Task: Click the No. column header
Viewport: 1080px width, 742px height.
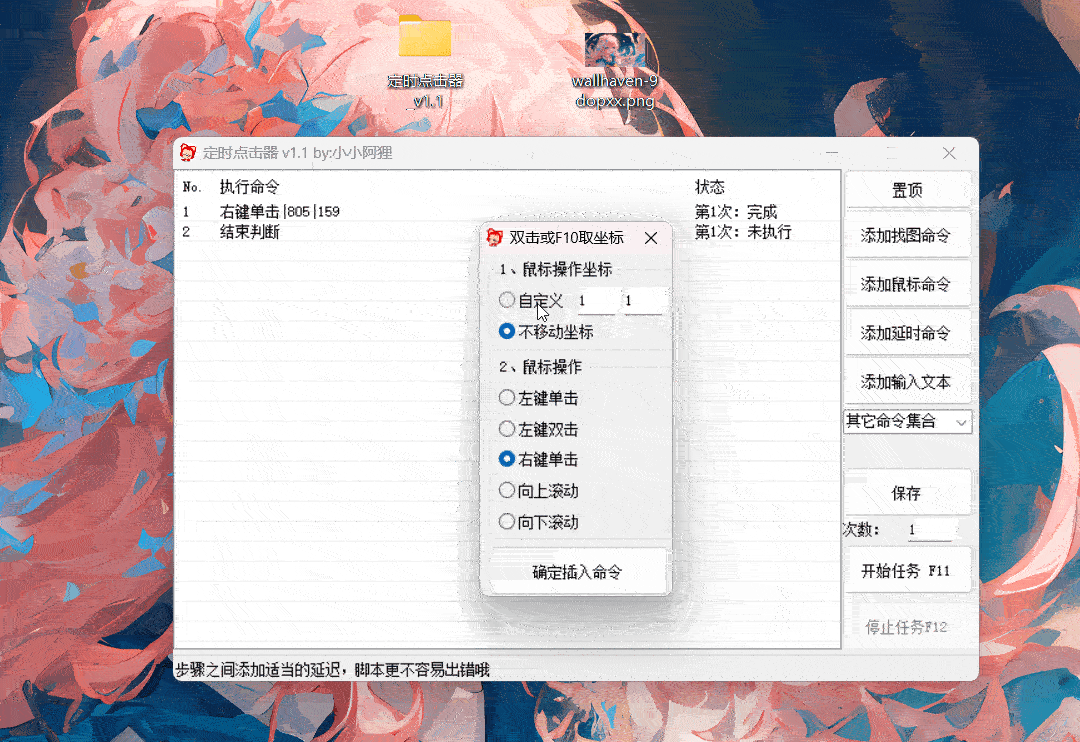Action: [192, 187]
